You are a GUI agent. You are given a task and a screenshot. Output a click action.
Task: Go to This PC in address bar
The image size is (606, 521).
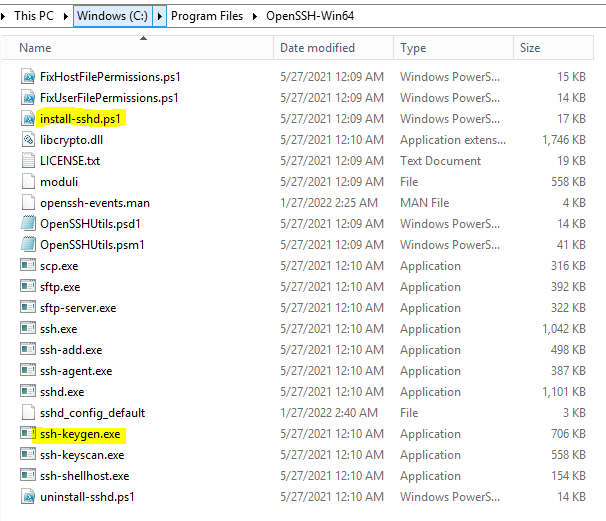[x=34, y=16]
